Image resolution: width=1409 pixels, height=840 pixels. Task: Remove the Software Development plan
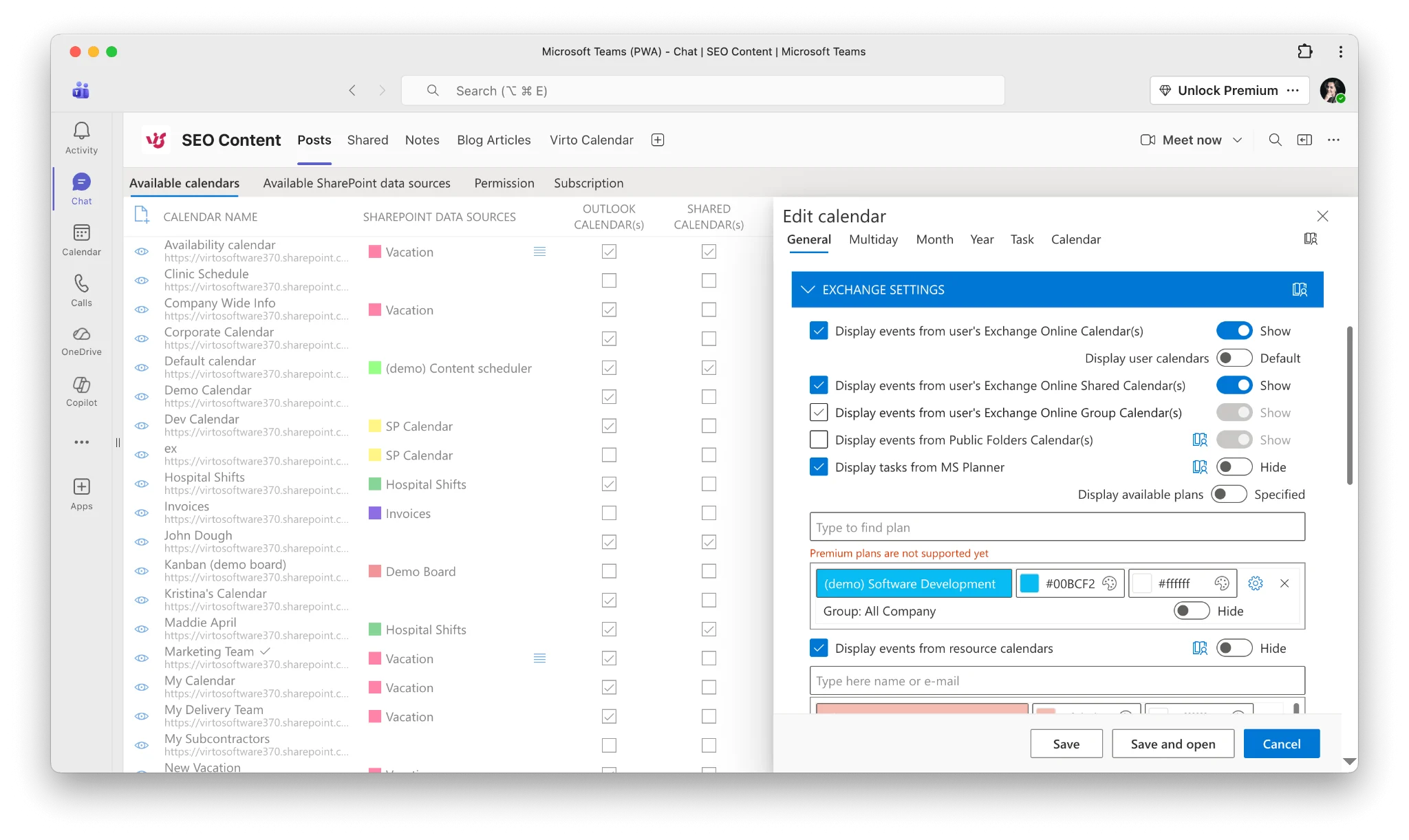pyautogui.click(x=1284, y=583)
